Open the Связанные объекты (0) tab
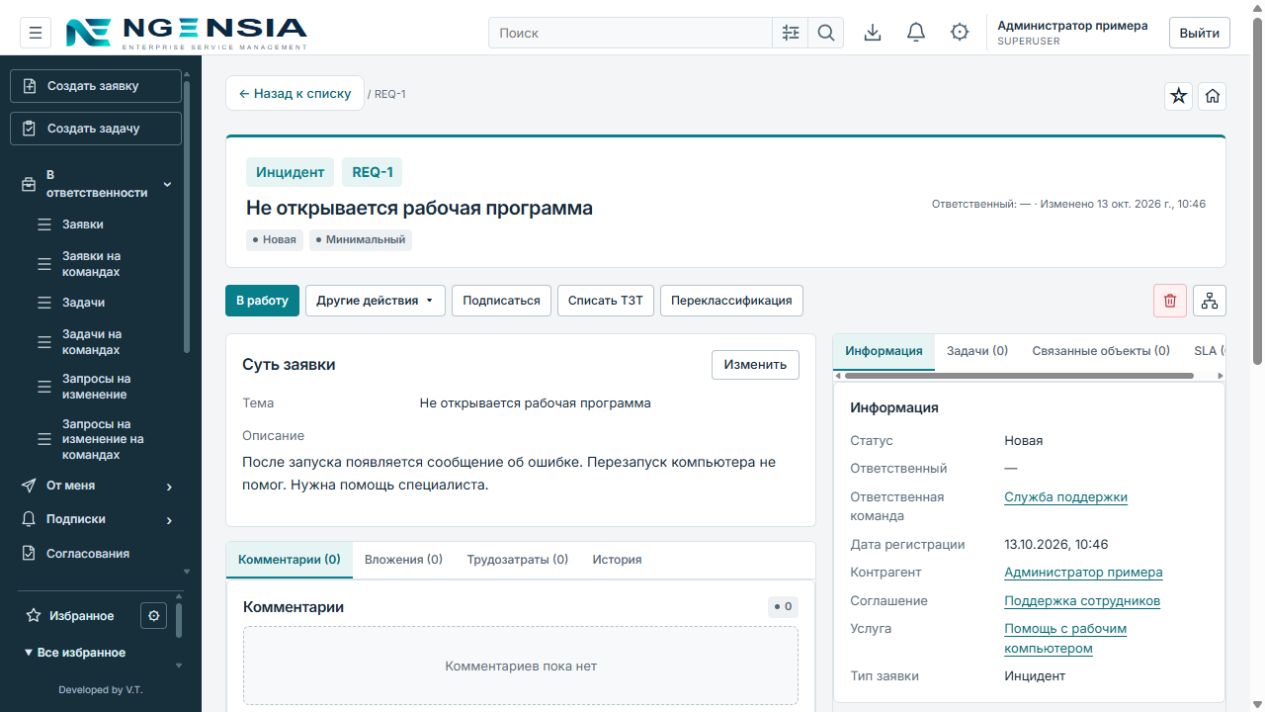 coord(1101,351)
